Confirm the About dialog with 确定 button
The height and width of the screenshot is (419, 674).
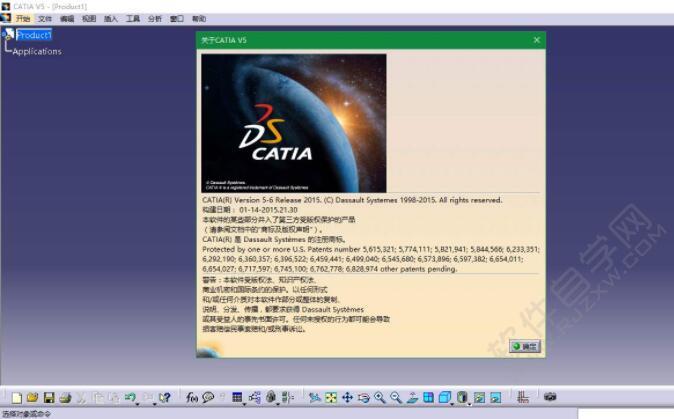tap(524, 346)
